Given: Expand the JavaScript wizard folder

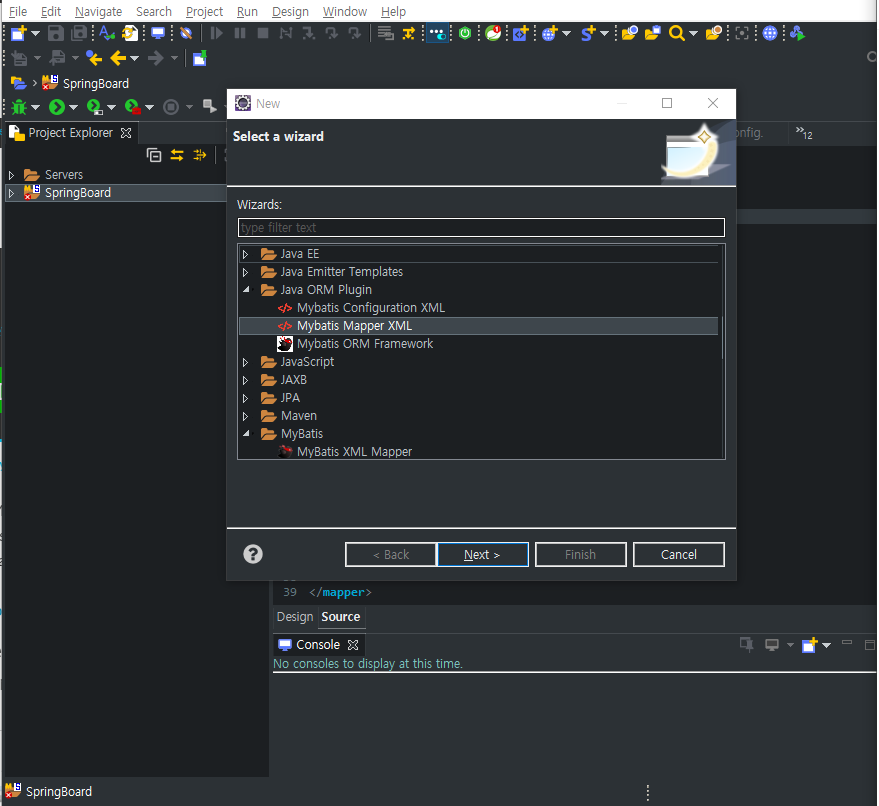Looking at the screenshot, I should [x=246, y=363].
